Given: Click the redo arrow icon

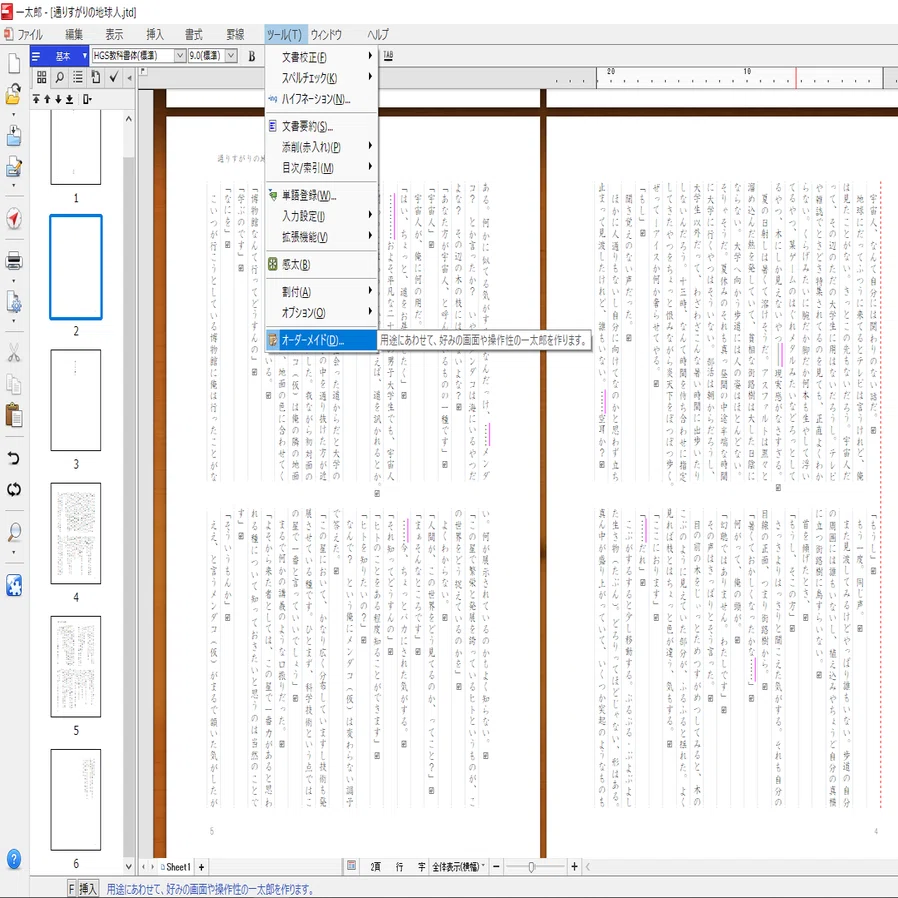Looking at the screenshot, I should click(14, 489).
